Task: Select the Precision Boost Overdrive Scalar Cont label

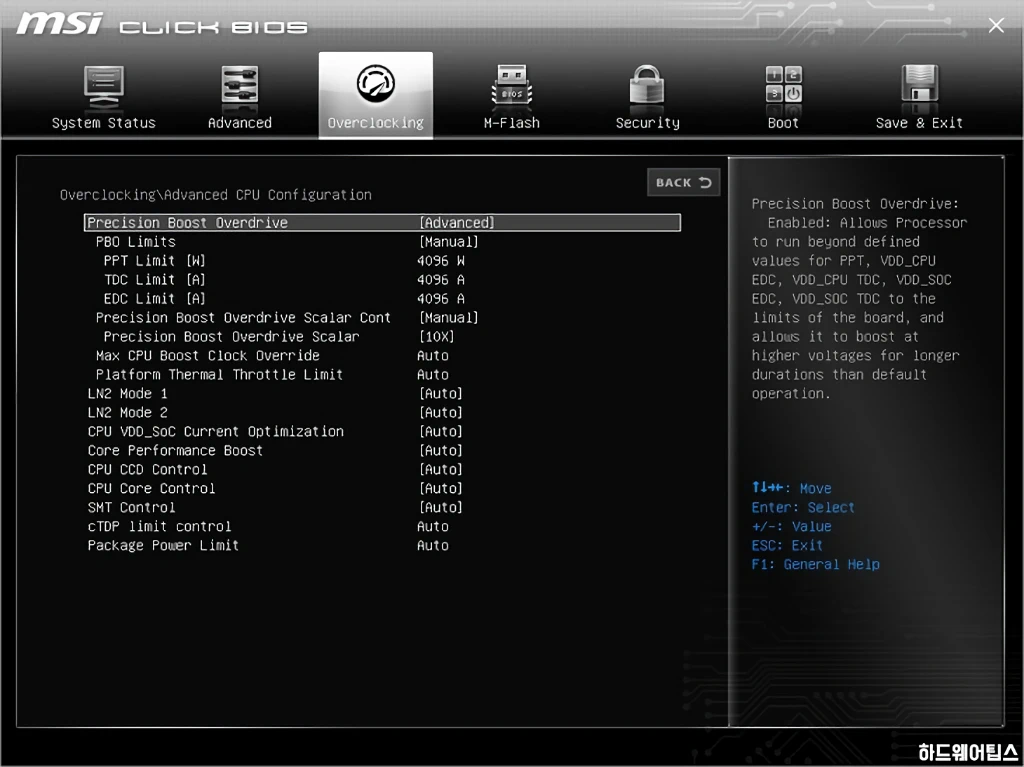Action: point(243,318)
